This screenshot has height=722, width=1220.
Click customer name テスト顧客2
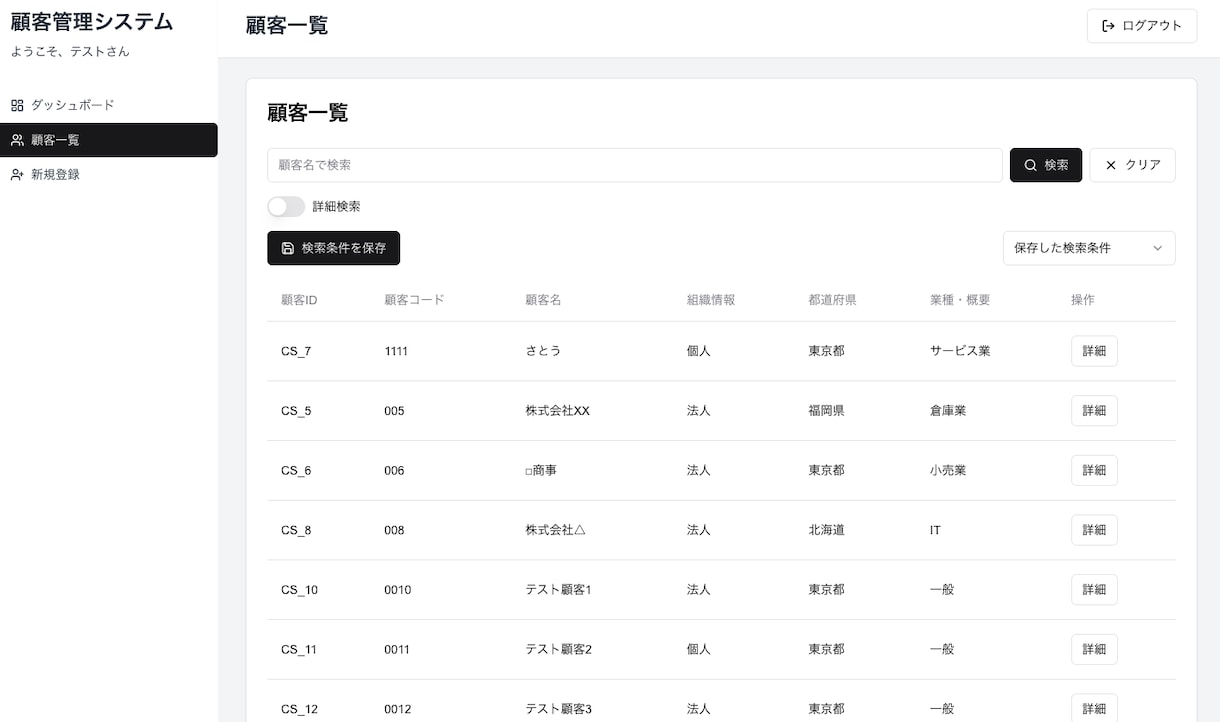tap(559, 649)
